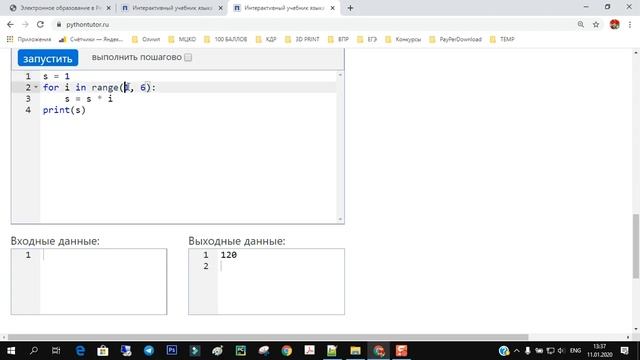Viewport: 640px width, 360px height.
Task: Open the ЕГЭ bookmark folder
Action: pyautogui.click(x=367, y=39)
